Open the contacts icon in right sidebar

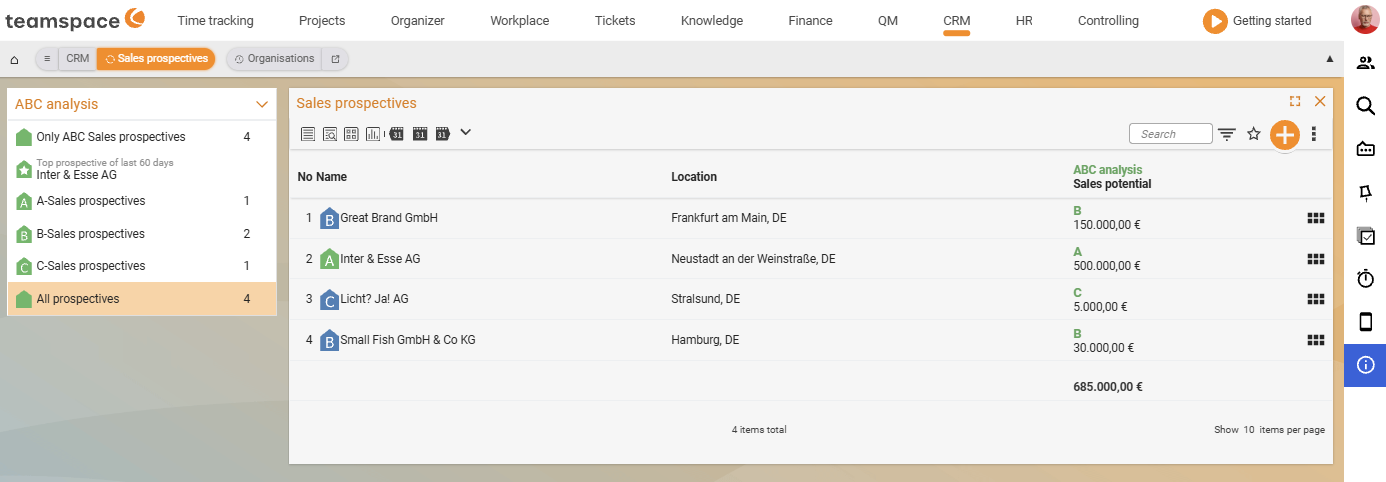pyautogui.click(x=1365, y=63)
